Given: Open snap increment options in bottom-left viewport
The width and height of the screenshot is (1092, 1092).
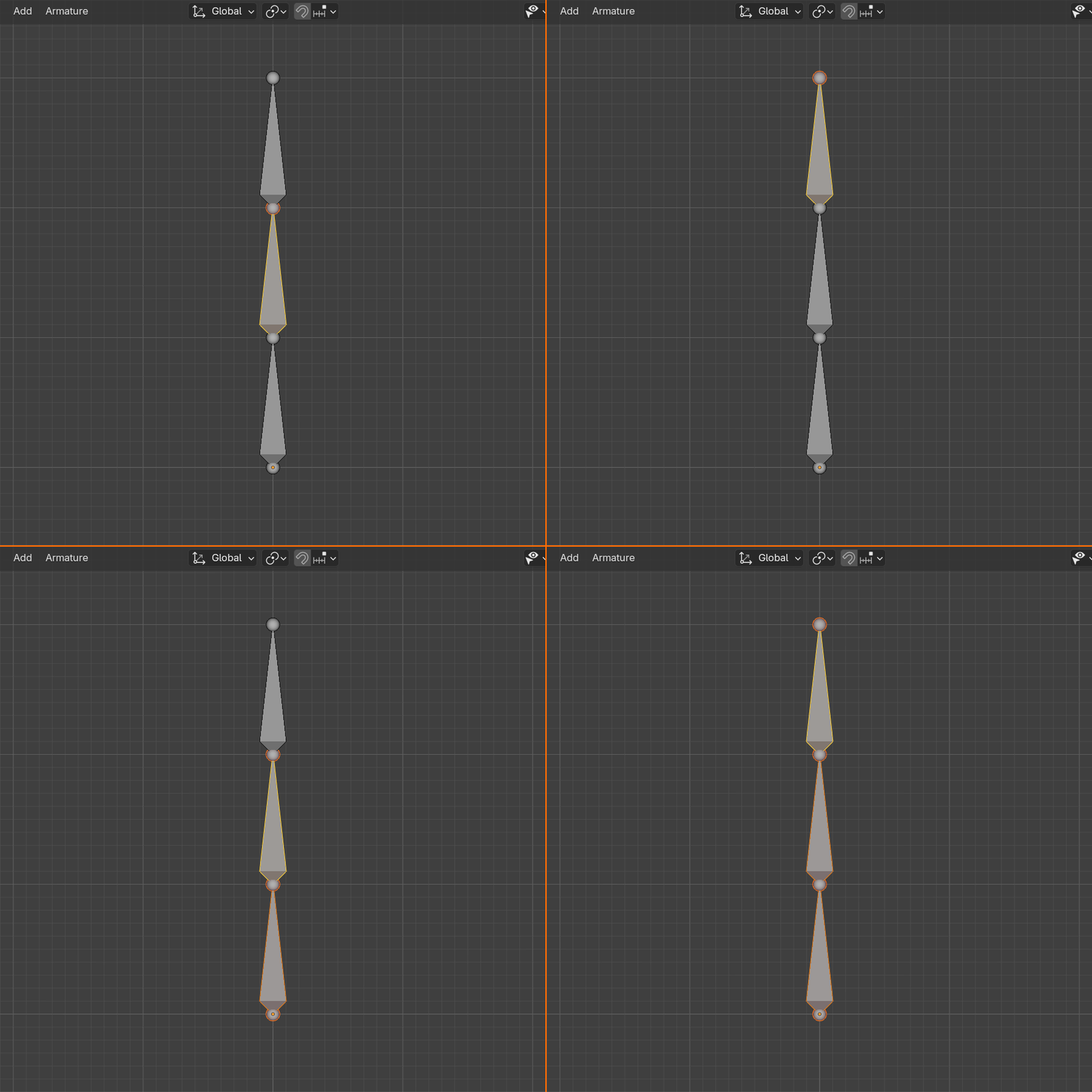Looking at the screenshot, I should coord(324,558).
